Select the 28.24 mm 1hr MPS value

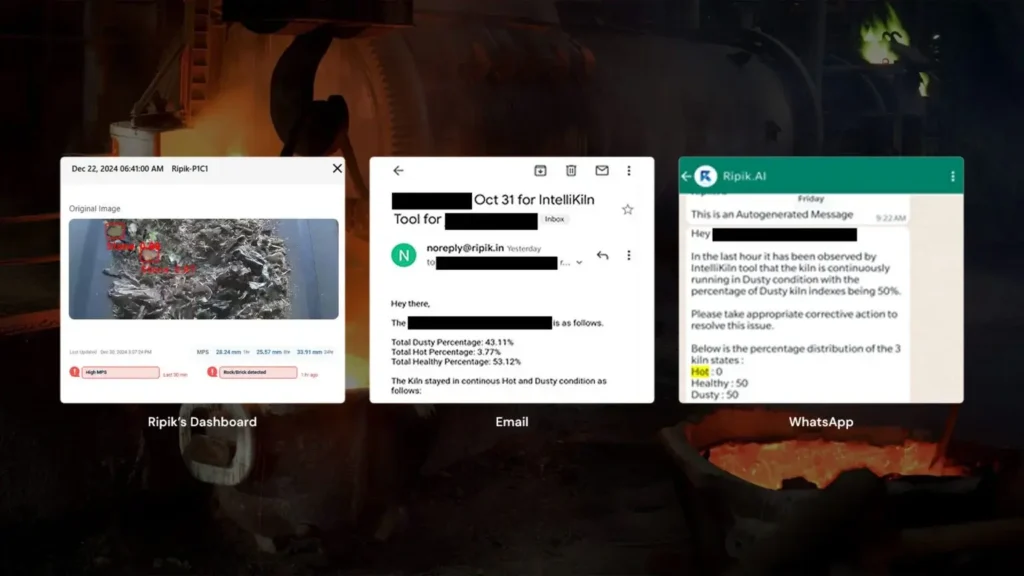coord(232,352)
